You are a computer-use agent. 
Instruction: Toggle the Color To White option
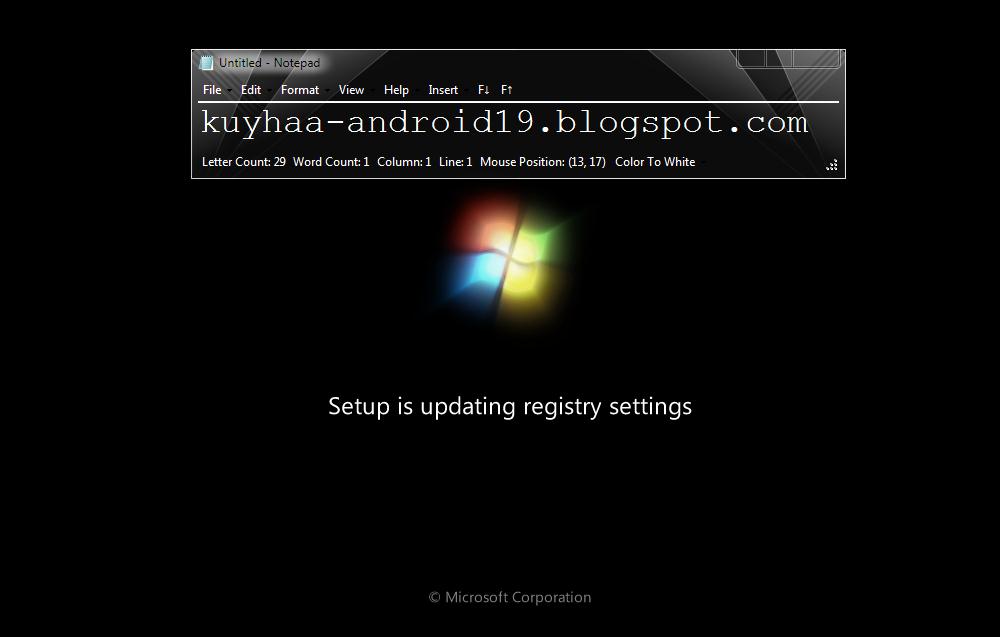pyautogui.click(x=655, y=162)
